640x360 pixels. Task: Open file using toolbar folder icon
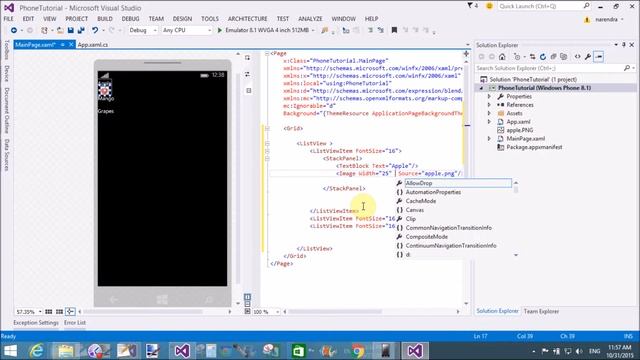pyautogui.click(x=60, y=30)
